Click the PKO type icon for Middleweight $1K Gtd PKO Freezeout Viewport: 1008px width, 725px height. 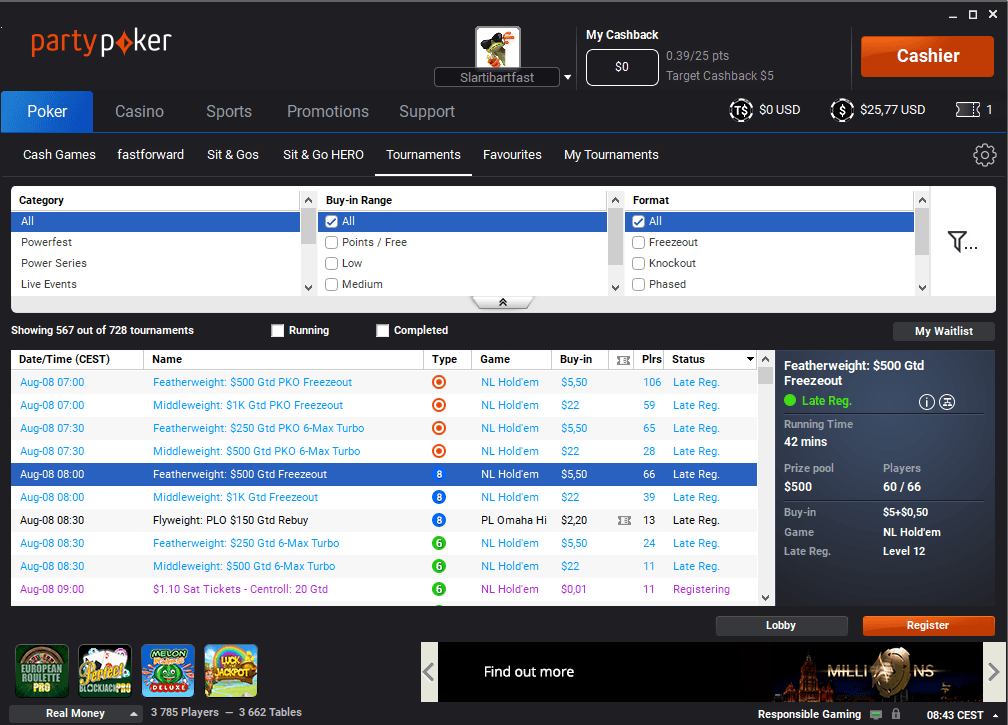coord(439,406)
